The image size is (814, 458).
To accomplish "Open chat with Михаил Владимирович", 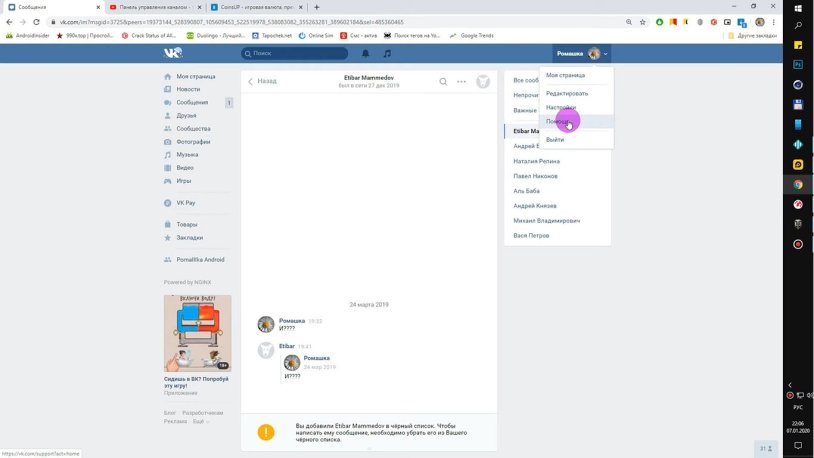I will 547,221.
